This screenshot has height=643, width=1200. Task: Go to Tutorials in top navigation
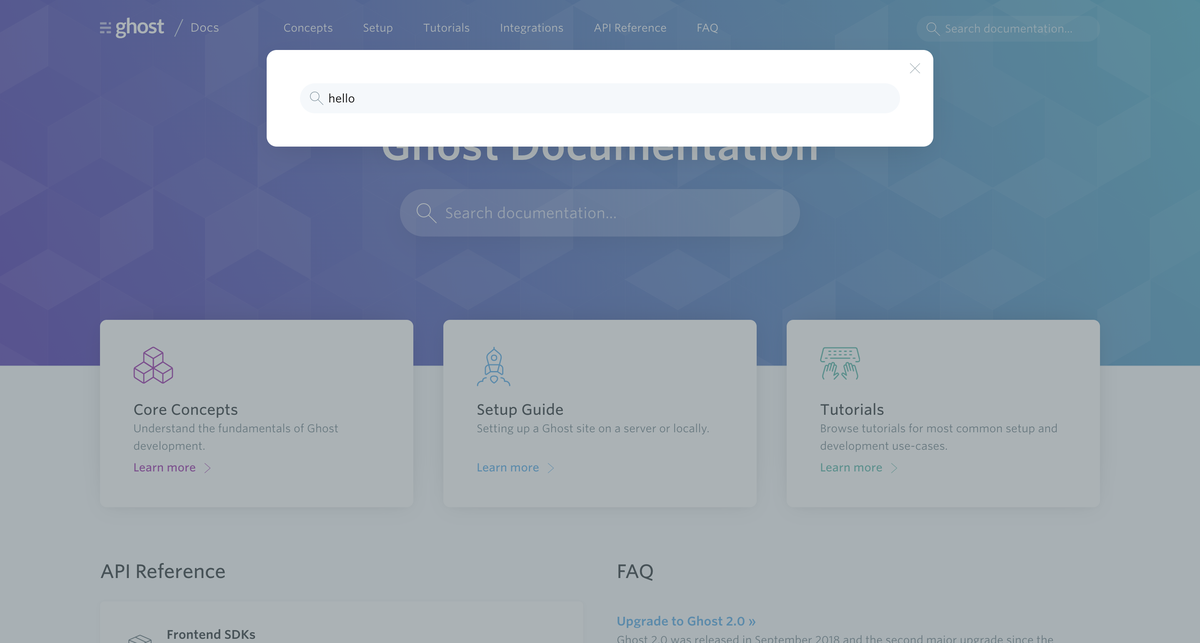[446, 28]
